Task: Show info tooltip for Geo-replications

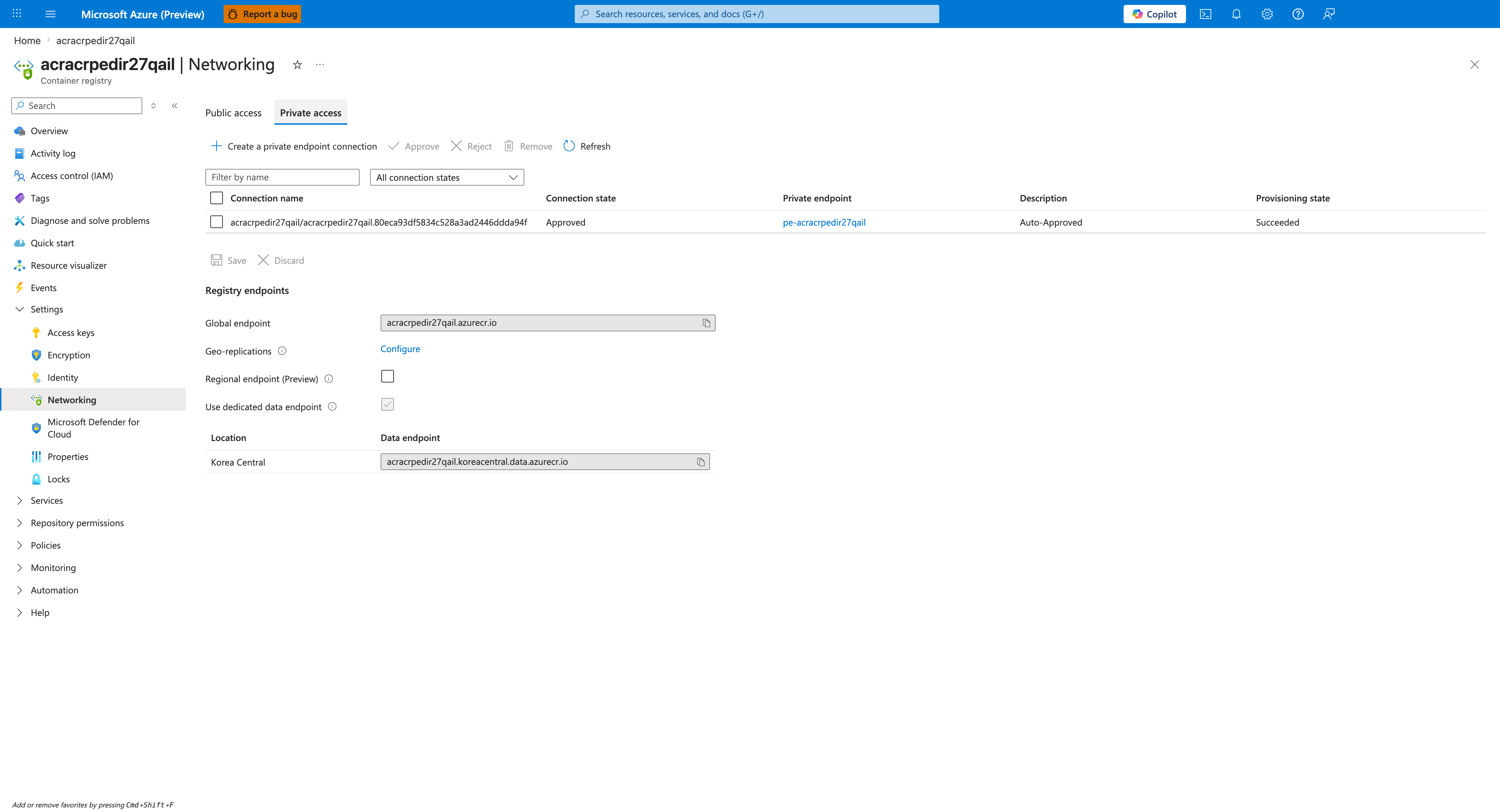Action: point(282,351)
